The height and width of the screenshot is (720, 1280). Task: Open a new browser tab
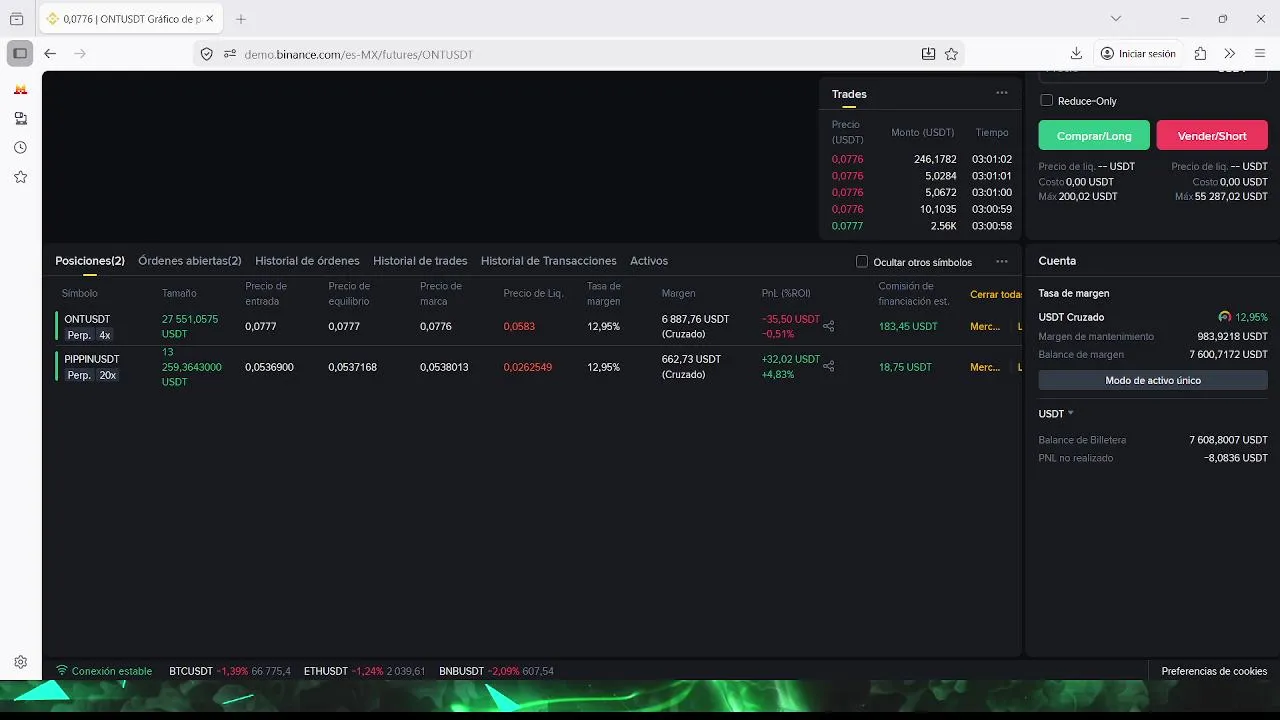[241, 19]
